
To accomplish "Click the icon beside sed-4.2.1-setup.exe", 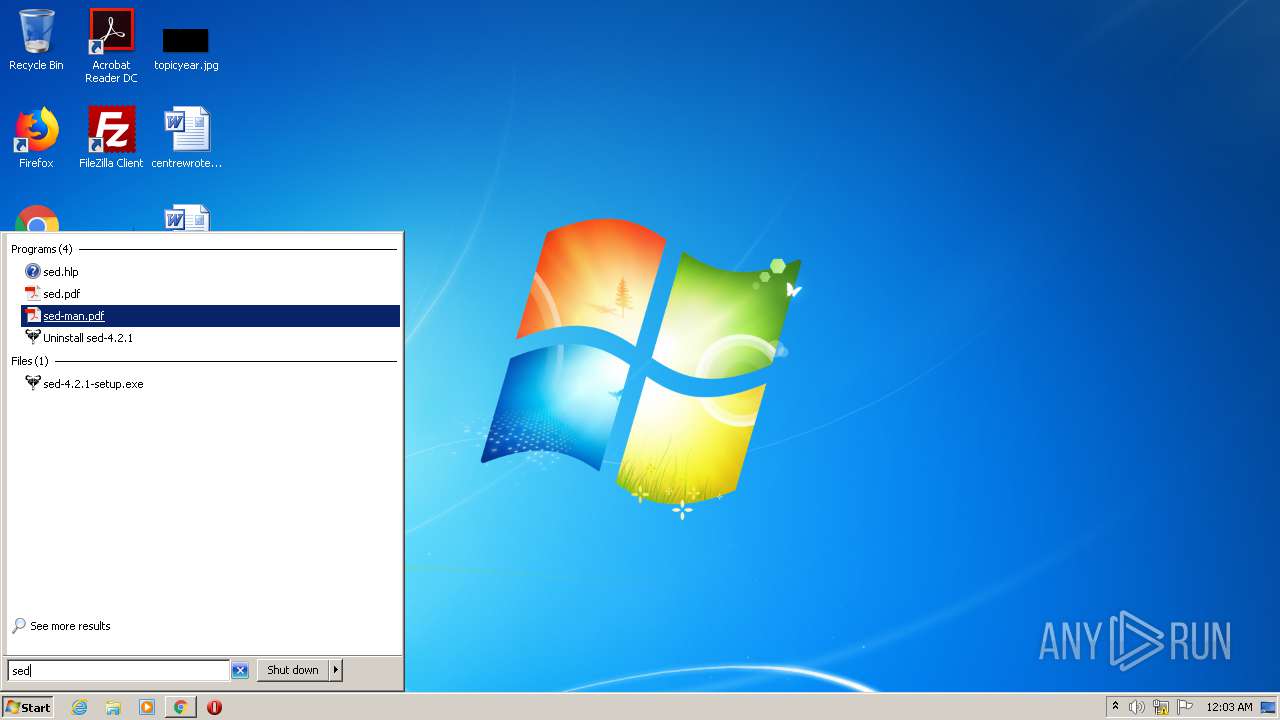I will pos(33,384).
